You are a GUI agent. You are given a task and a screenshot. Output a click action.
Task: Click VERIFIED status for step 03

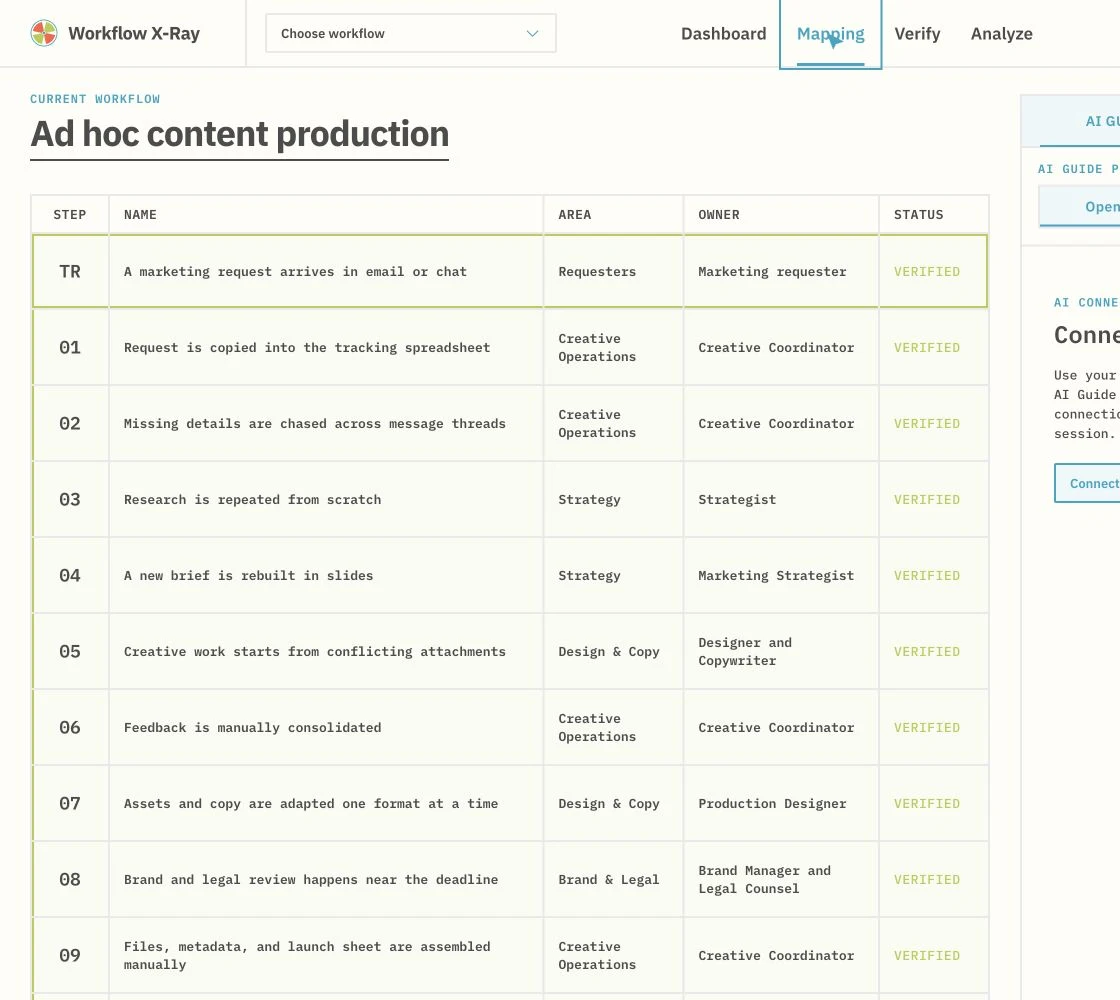click(926, 499)
